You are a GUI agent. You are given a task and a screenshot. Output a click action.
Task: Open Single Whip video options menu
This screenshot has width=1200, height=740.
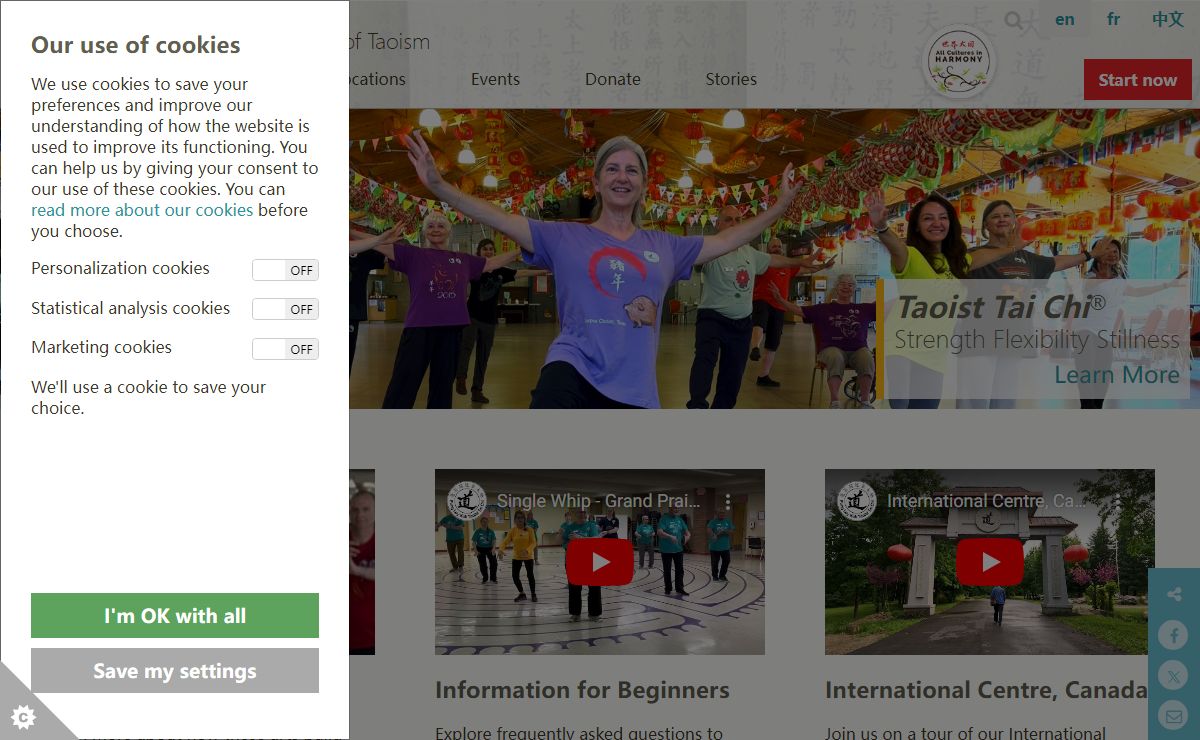click(x=729, y=500)
